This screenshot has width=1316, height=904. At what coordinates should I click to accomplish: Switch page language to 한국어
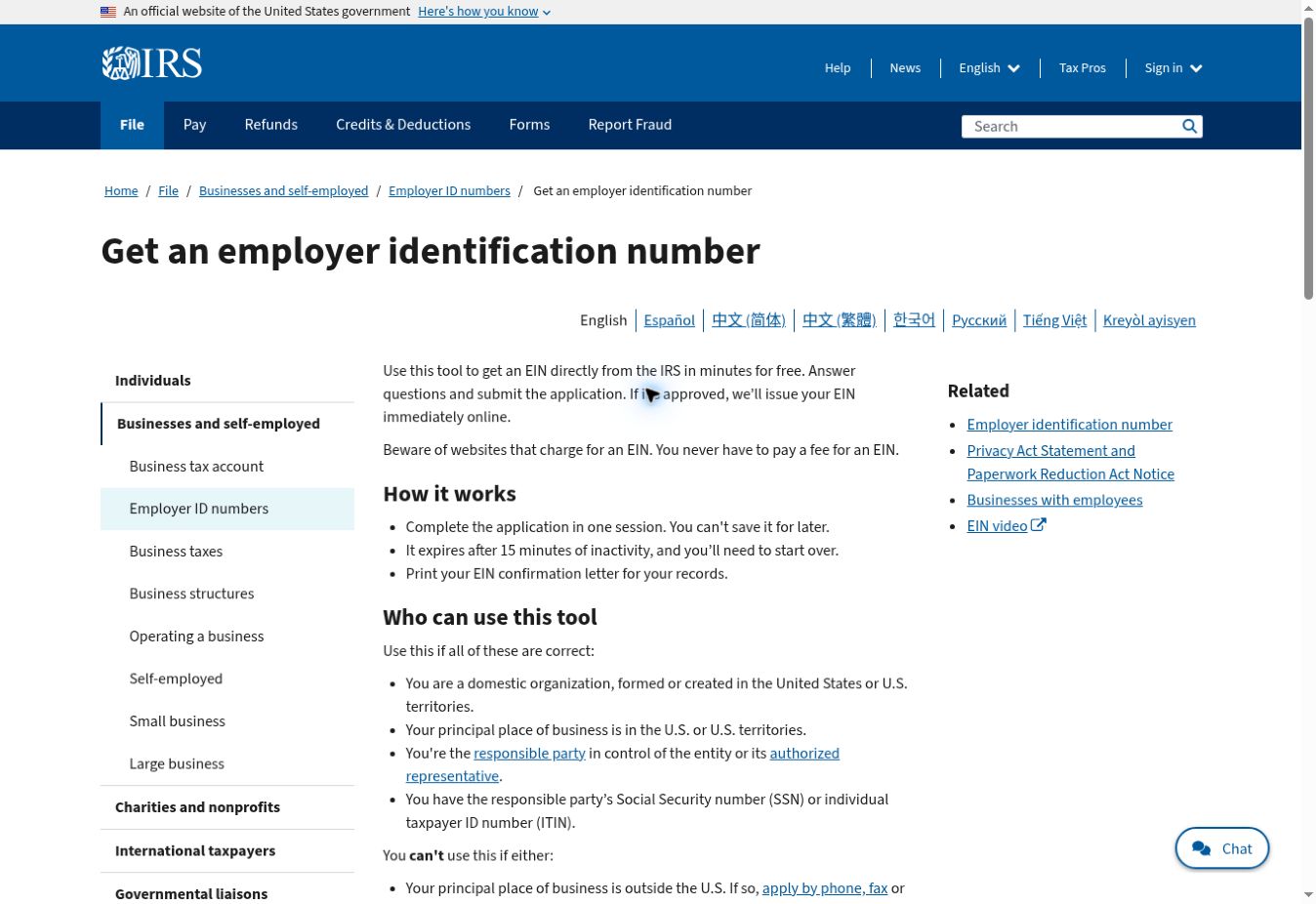click(x=914, y=320)
